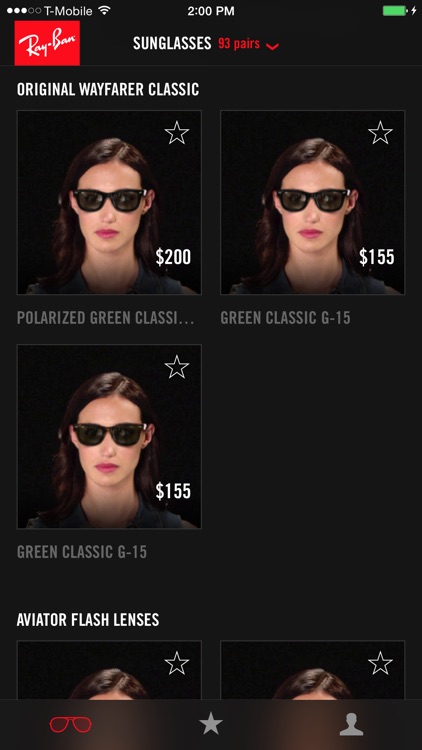Open top-right $155 Wayfarer model photo
This screenshot has height=750, width=422.
click(x=312, y=202)
